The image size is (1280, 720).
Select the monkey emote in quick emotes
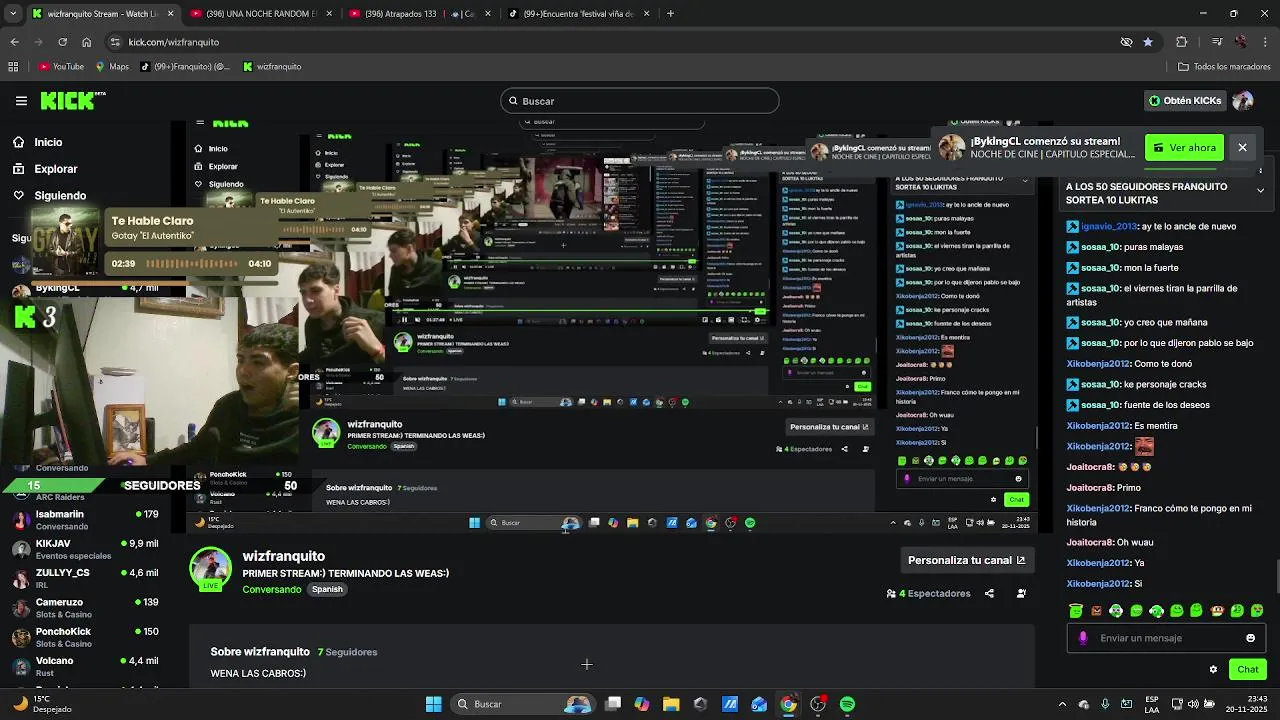pyautogui.click(x=1217, y=611)
